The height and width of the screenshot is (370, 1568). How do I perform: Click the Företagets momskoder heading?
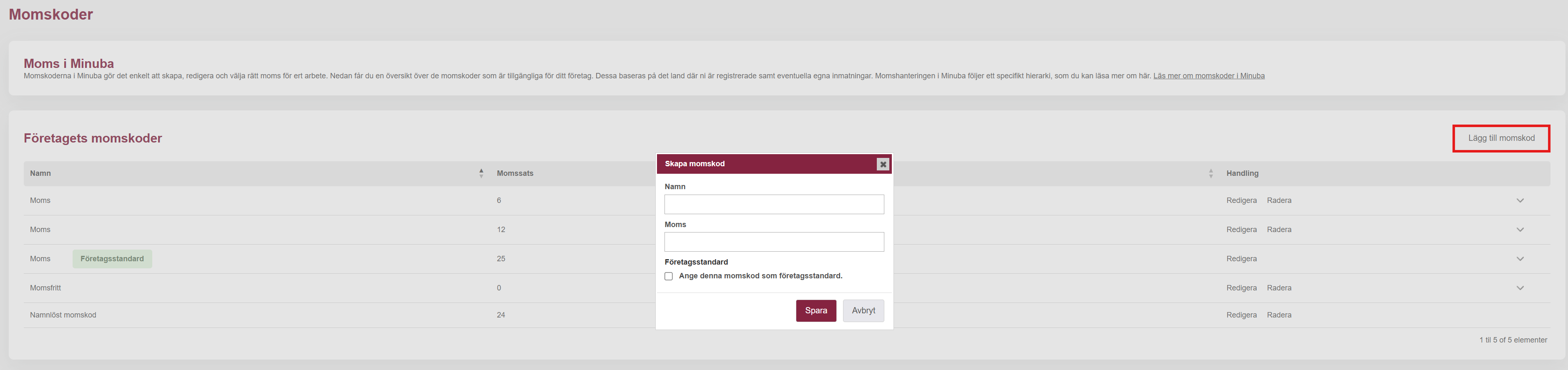coord(93,138)
